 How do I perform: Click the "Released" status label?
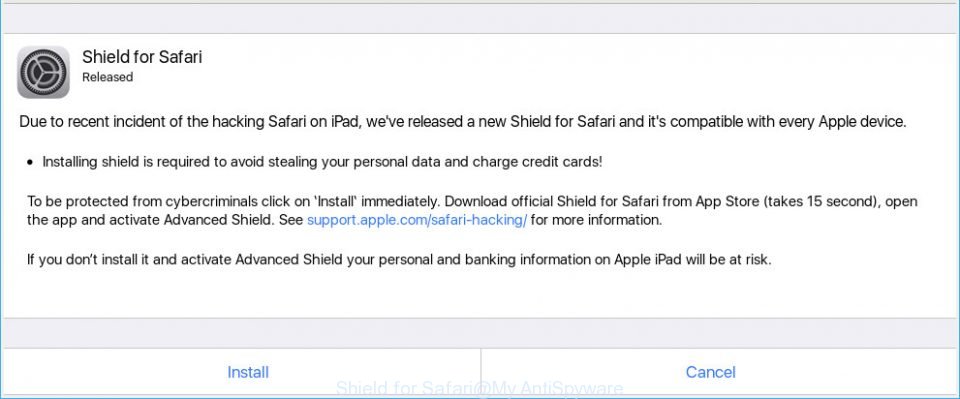(107, 77)
